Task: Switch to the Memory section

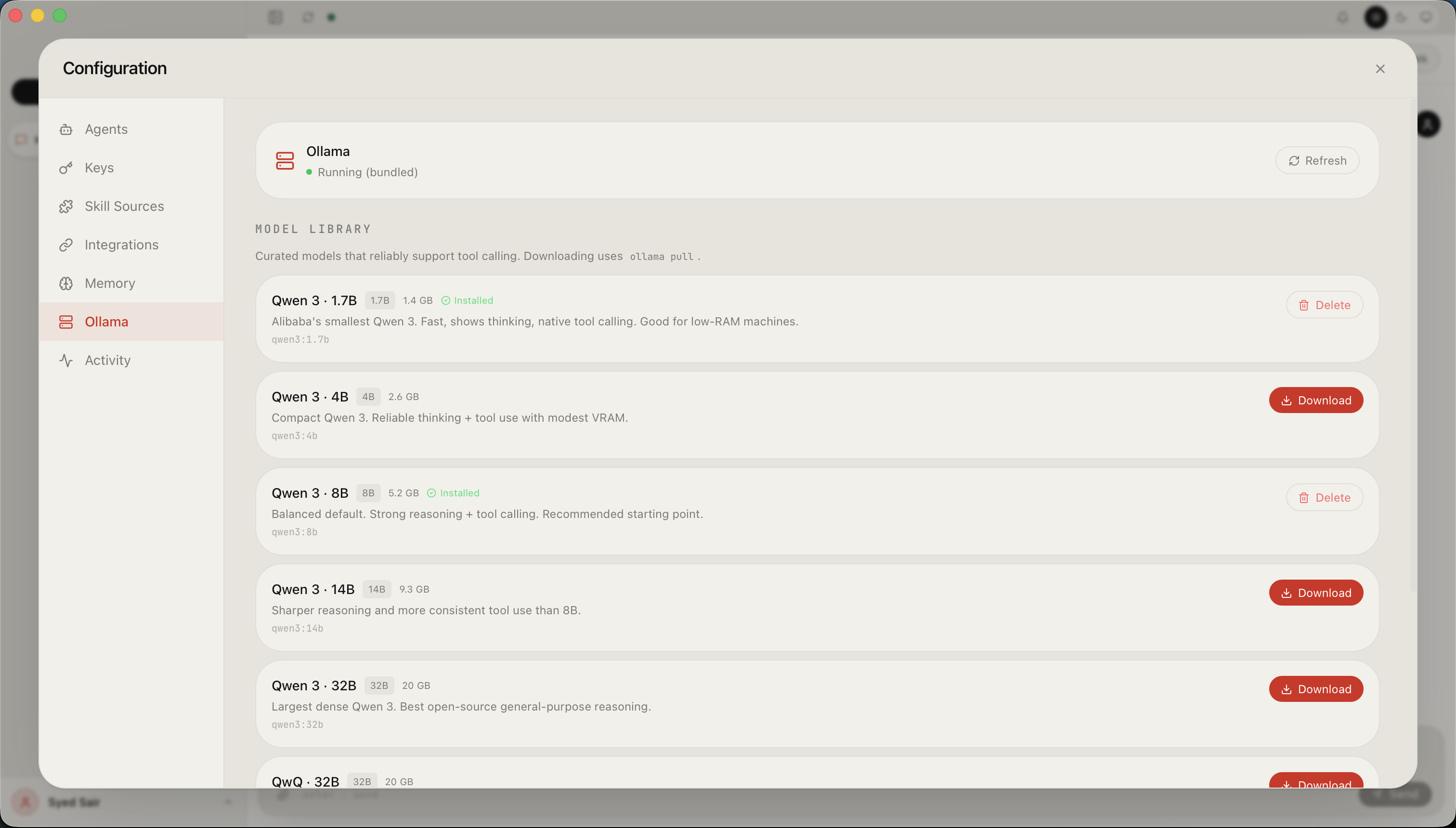Action: pyautogui.click(x=110, y=283)
